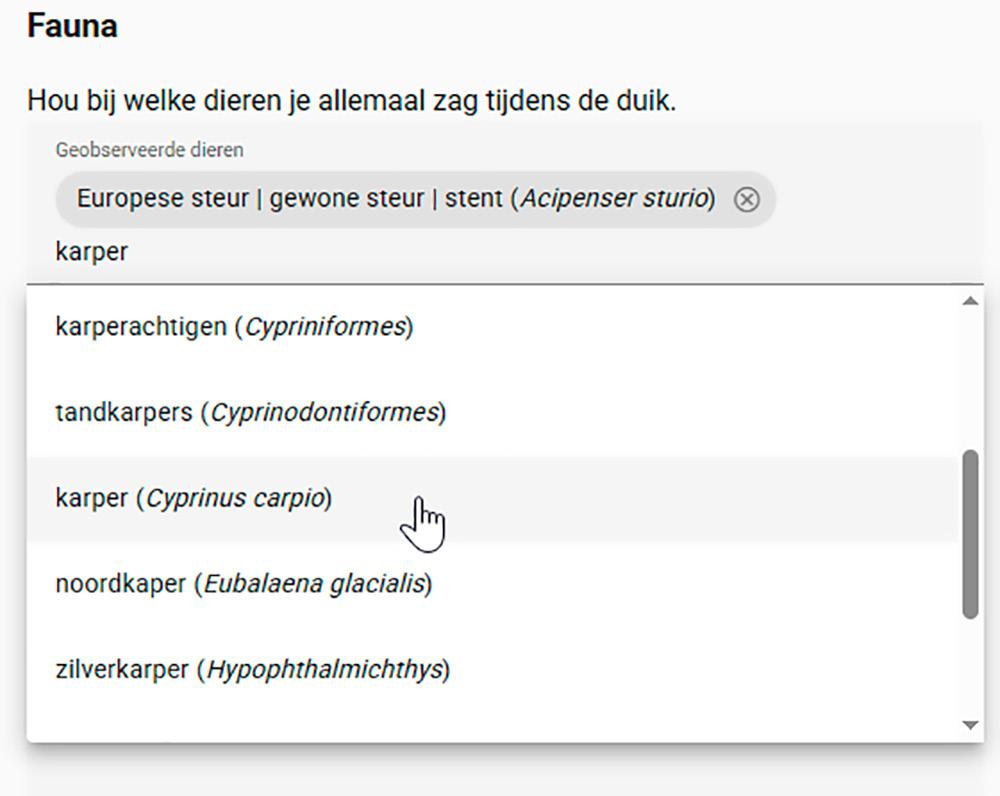Viewport: 1000px width, 796px height.
Task: Click the "Hou bij welke dieren" description text
Action: point(351,101)
